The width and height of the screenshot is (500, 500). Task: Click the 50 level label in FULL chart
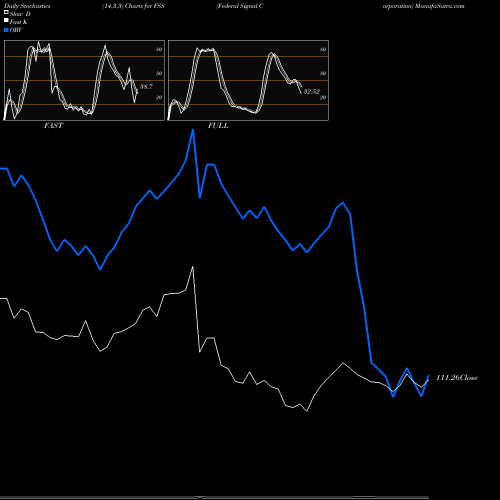[323, 73]
